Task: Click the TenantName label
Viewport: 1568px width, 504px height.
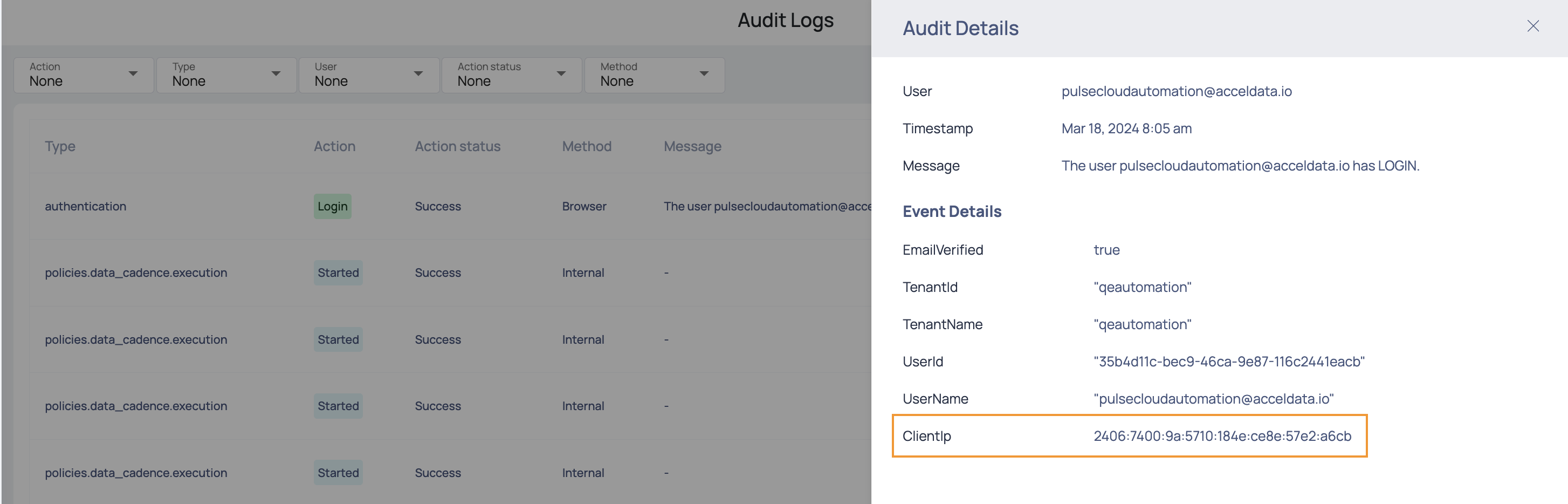Action: coord(943,324)
